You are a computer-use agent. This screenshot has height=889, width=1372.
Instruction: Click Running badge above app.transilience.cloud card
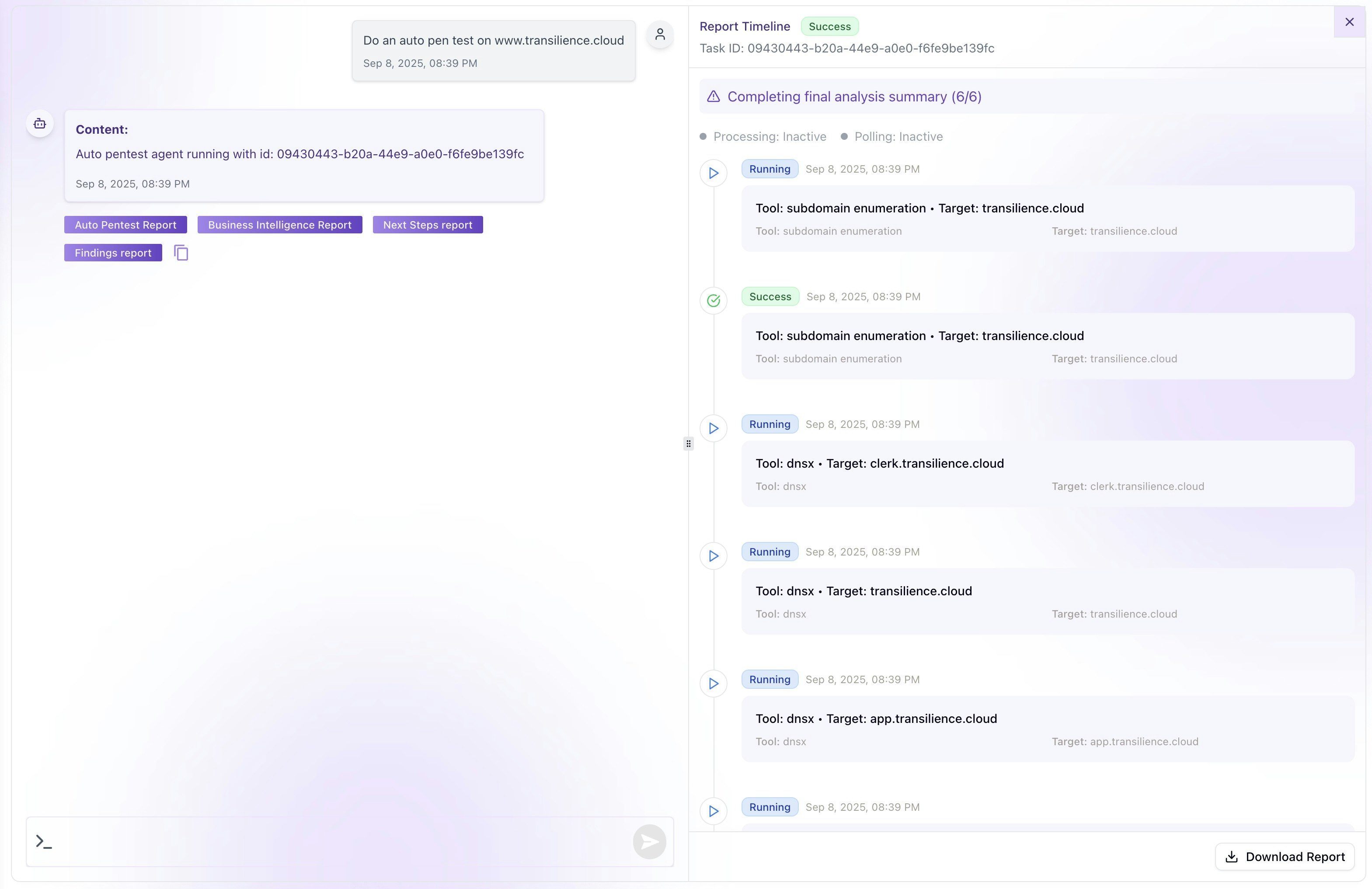tap(770, 679)
